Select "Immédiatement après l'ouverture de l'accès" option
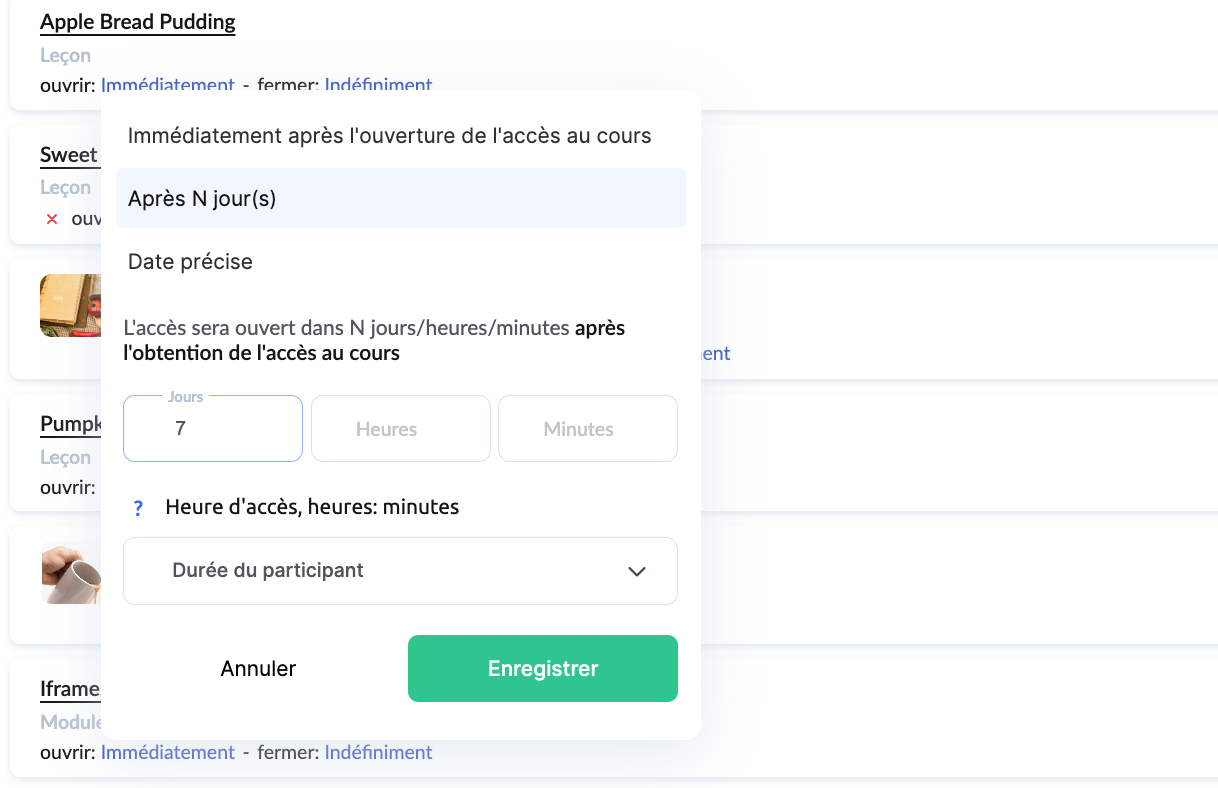This screenshot has height=788, width=1218. pos(390,136)
